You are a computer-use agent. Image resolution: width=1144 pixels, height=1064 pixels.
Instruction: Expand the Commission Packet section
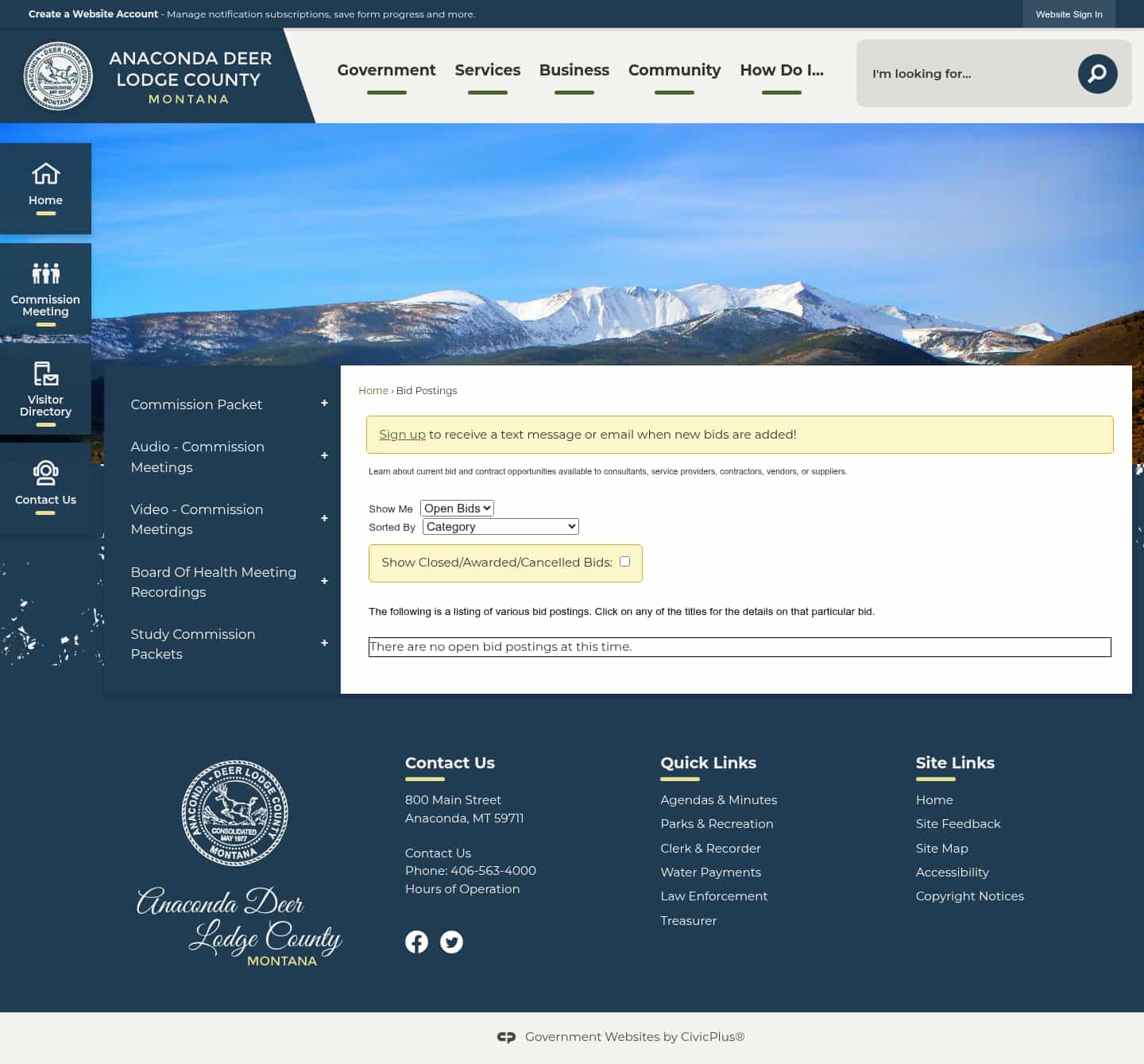tap(324, 404)
